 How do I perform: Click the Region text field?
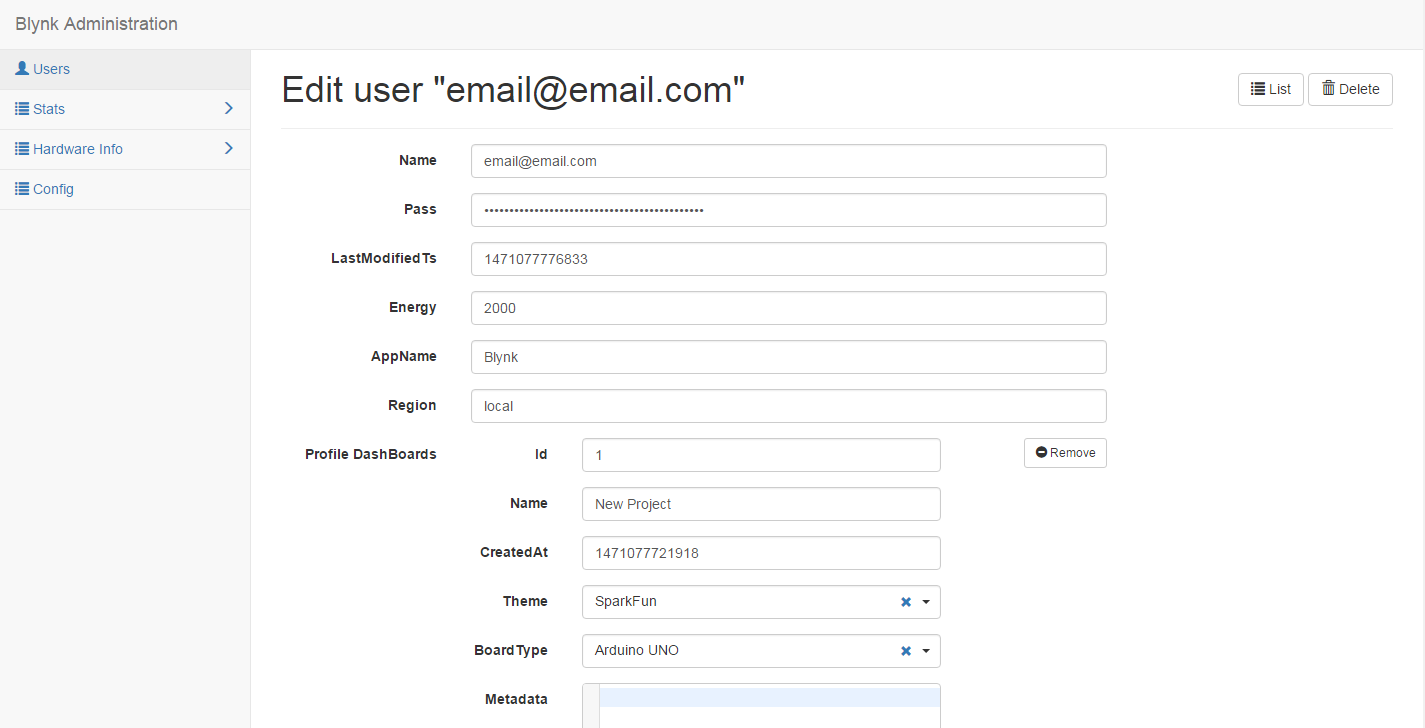pyautogui.click(x=788, y=406)
